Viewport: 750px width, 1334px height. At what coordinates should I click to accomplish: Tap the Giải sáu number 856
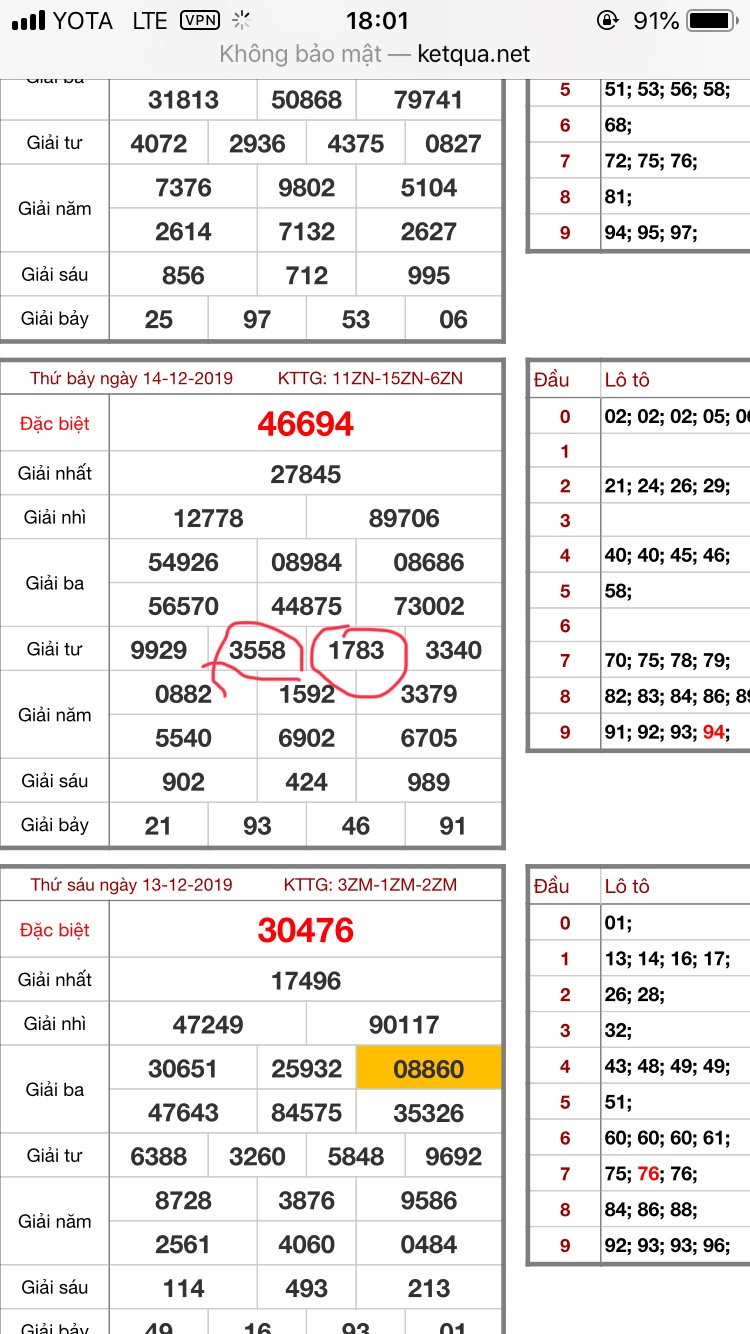click(183, 276)
